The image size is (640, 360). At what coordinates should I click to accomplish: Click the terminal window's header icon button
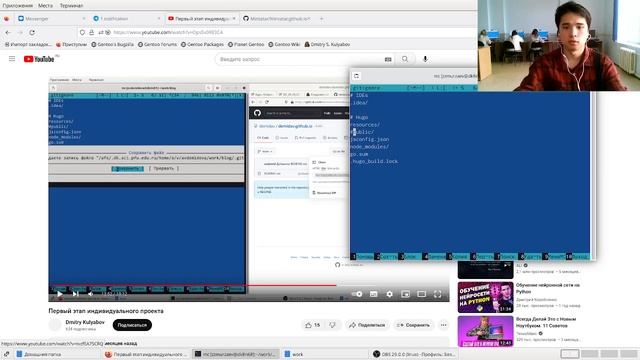click(356, 76)
